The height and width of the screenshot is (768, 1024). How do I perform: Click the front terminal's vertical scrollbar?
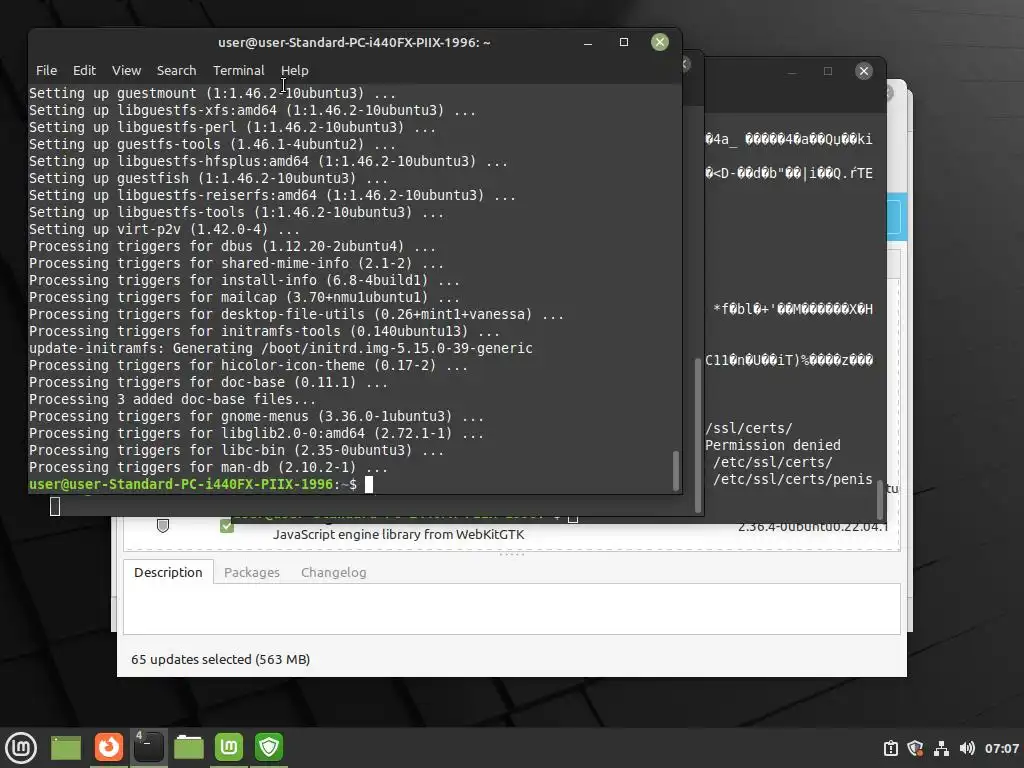[676, 470]
